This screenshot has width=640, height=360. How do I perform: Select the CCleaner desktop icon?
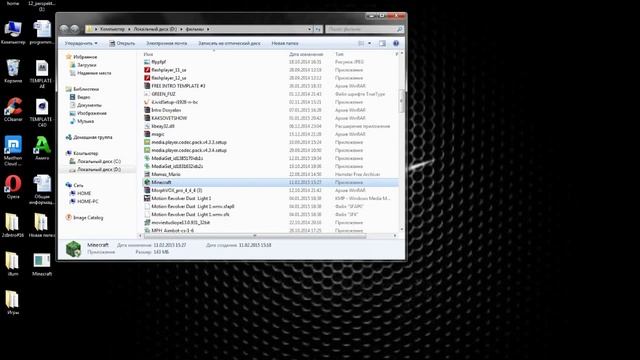click(13, 109)
